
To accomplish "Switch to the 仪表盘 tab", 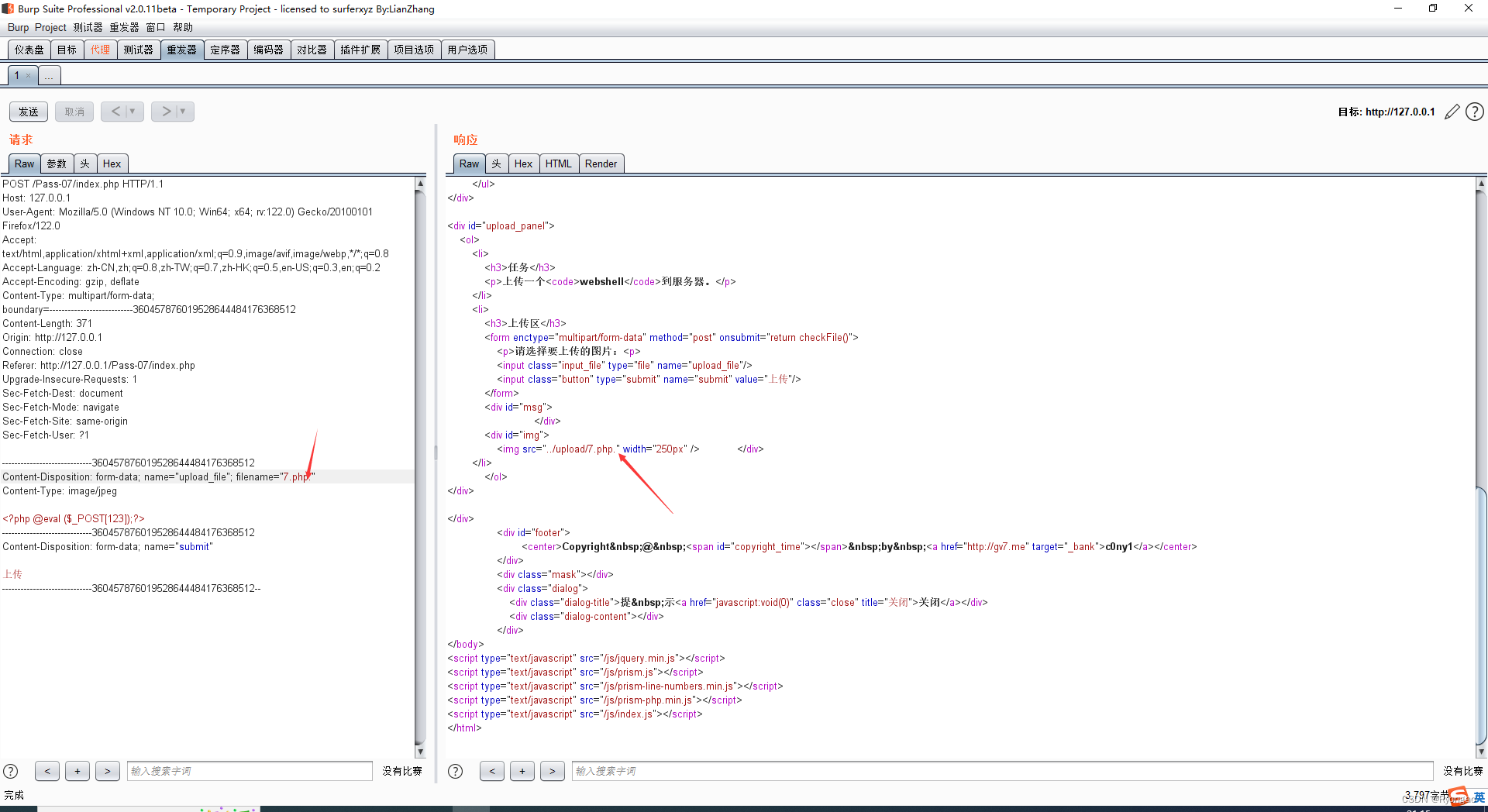I will click(x=29, y=50).
